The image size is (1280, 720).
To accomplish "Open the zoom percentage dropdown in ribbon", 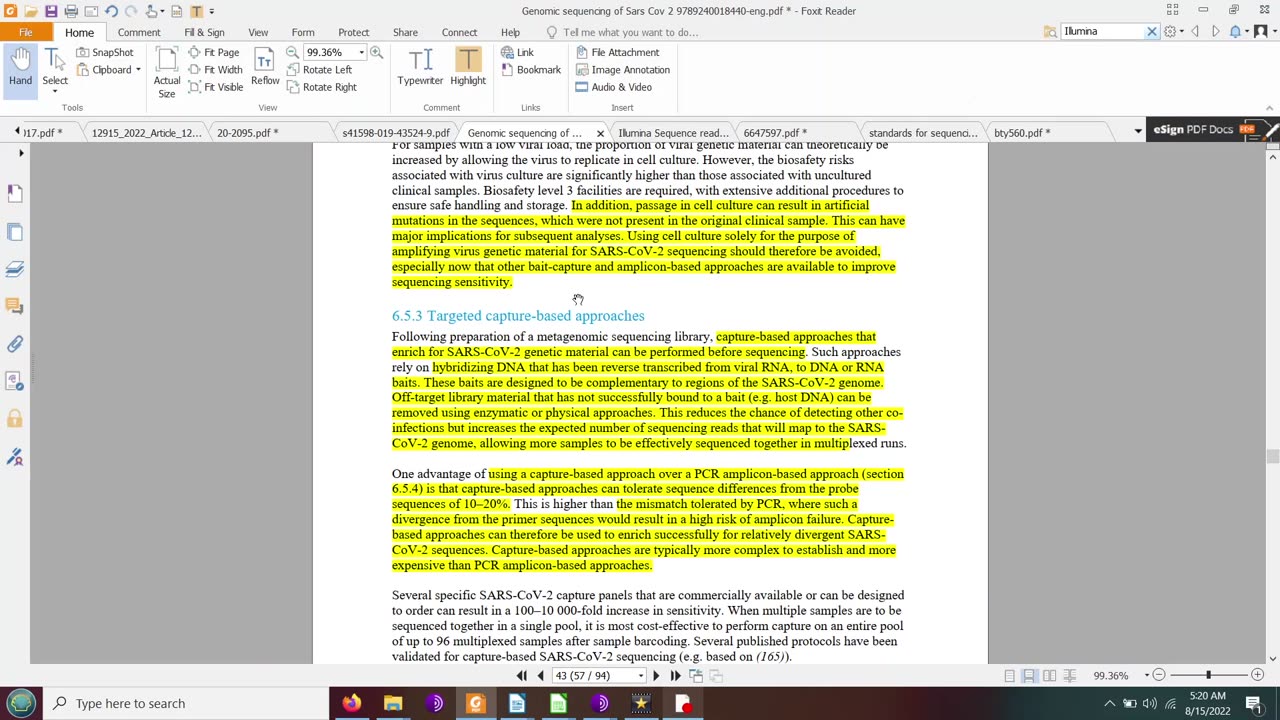I will point(361,52).
